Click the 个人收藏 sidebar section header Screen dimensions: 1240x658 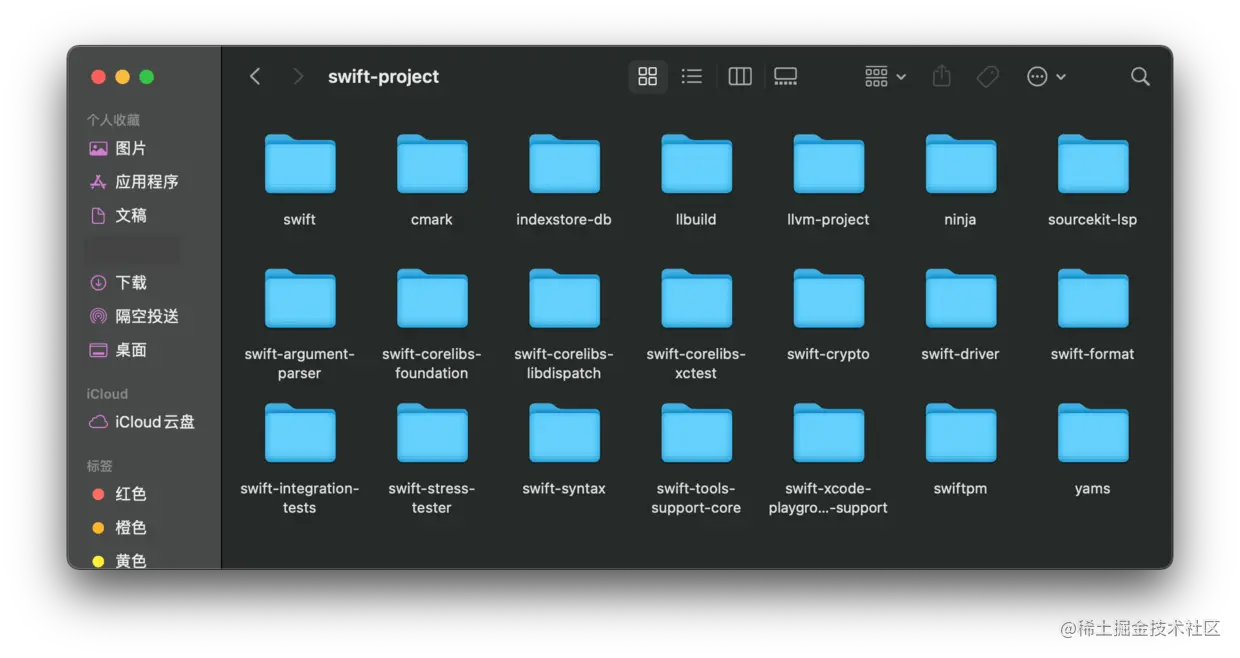113,120
